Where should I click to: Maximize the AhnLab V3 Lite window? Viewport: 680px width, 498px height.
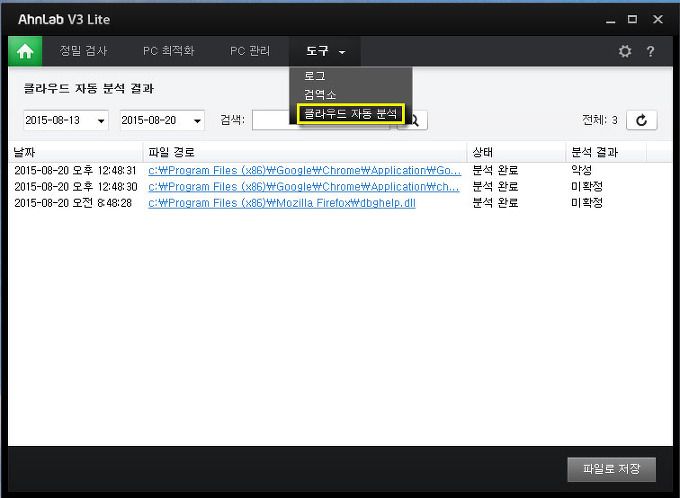632,20
